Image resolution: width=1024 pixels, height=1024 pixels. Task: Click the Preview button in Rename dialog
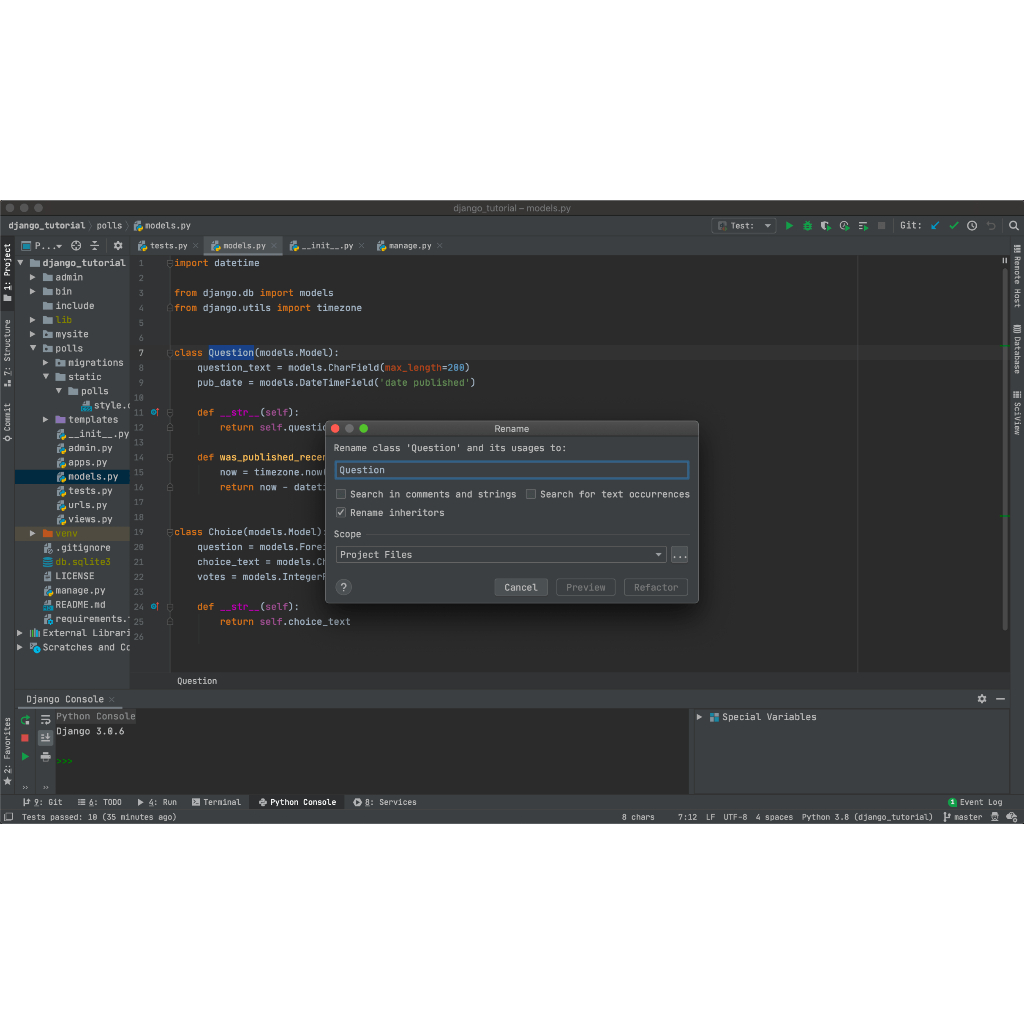point(586,587)
